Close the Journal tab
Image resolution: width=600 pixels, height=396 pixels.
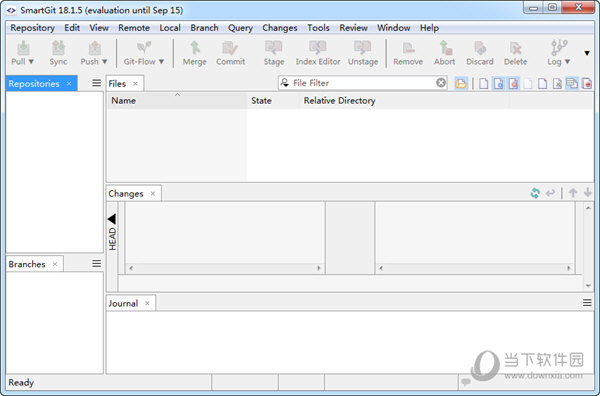(147, 303)
